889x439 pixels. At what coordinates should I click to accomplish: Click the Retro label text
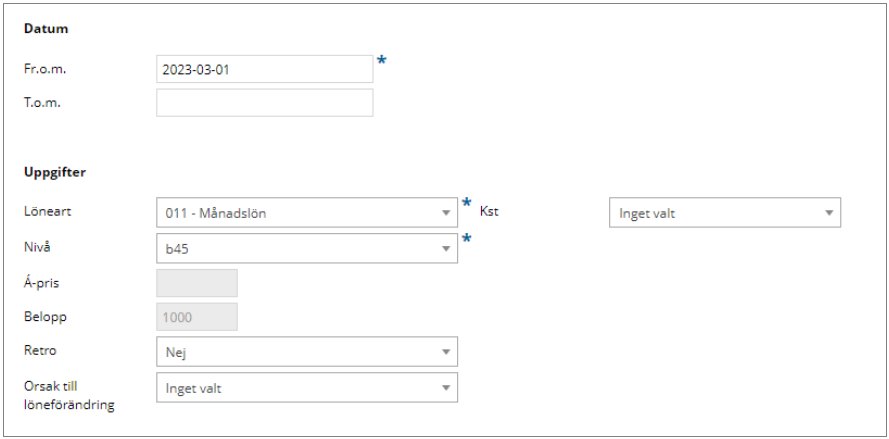coord(40,351)
